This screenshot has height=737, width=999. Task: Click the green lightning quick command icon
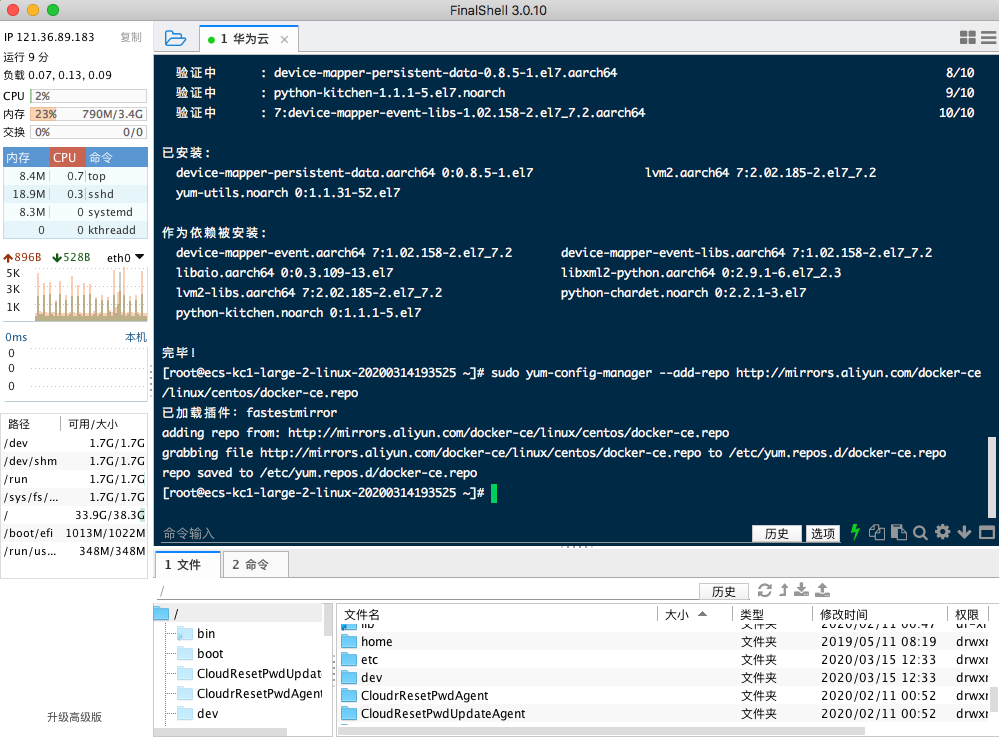[x=855, y=532]
